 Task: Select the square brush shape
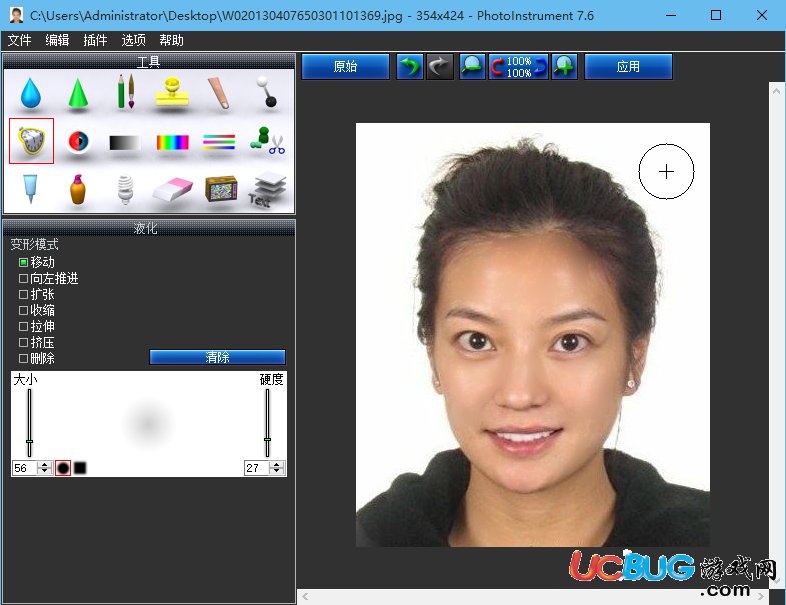tap(80, 468)
